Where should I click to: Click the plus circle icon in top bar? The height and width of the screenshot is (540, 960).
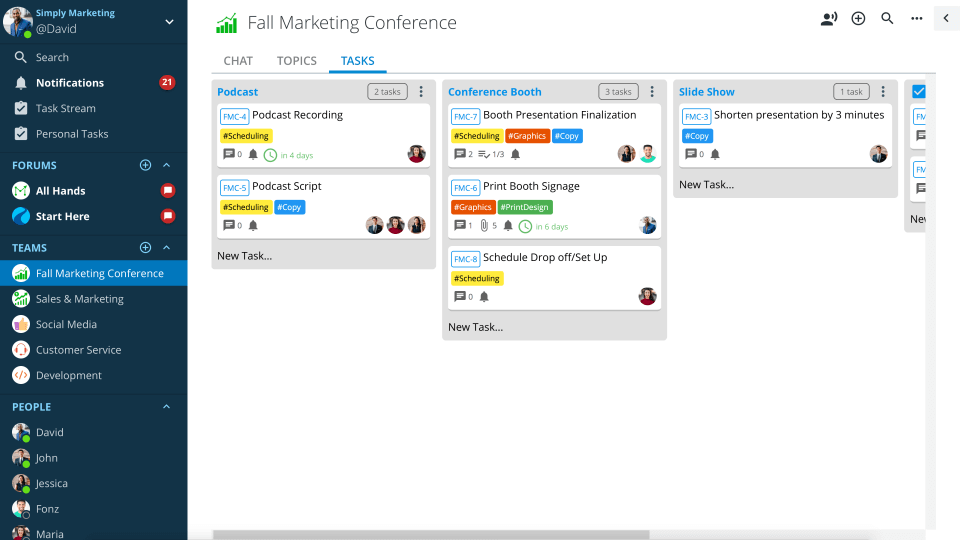coord(858,19)
